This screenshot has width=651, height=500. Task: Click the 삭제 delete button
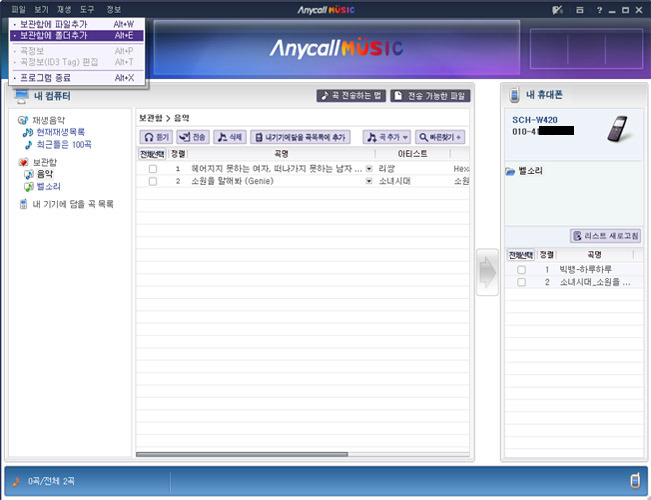coord(230,137)
